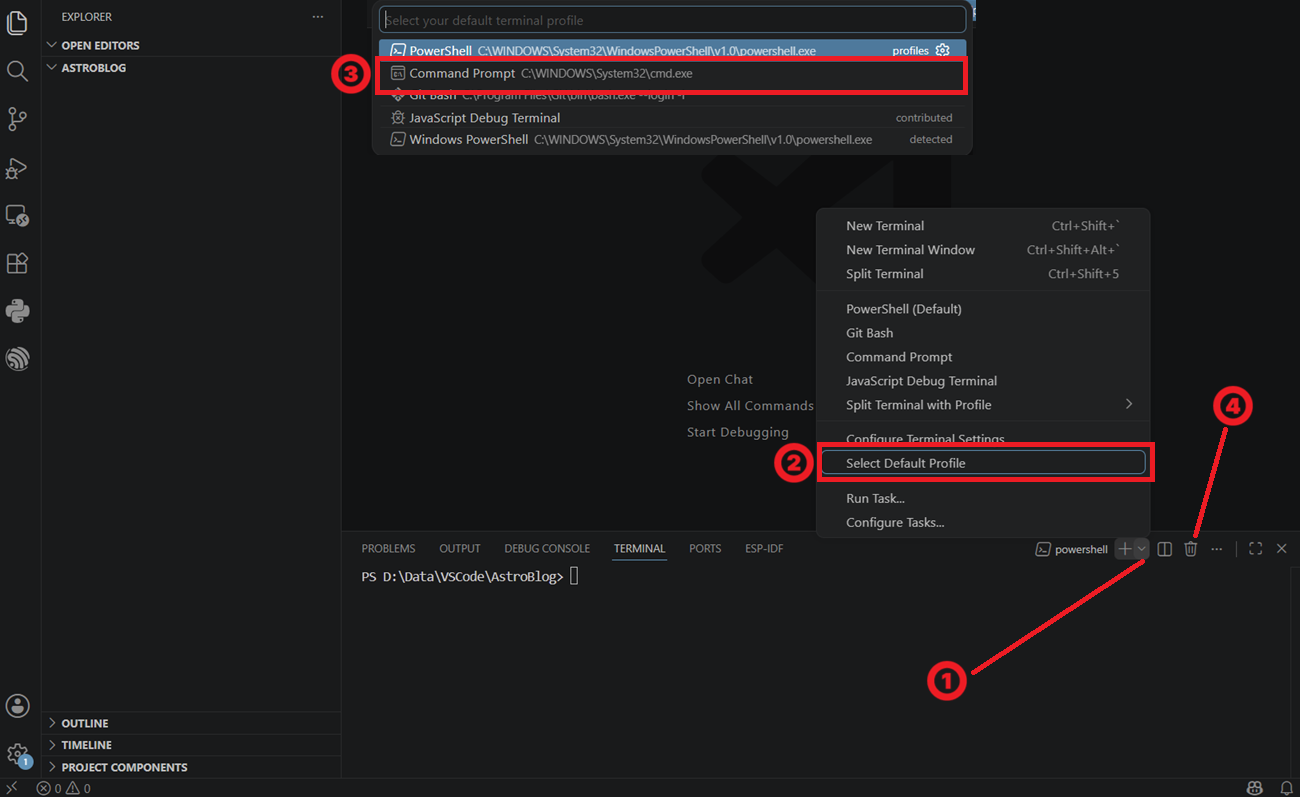Choose Select Default Profile menu entry
The width and height of the screenshot is (1300, 797).
point(983,463)
